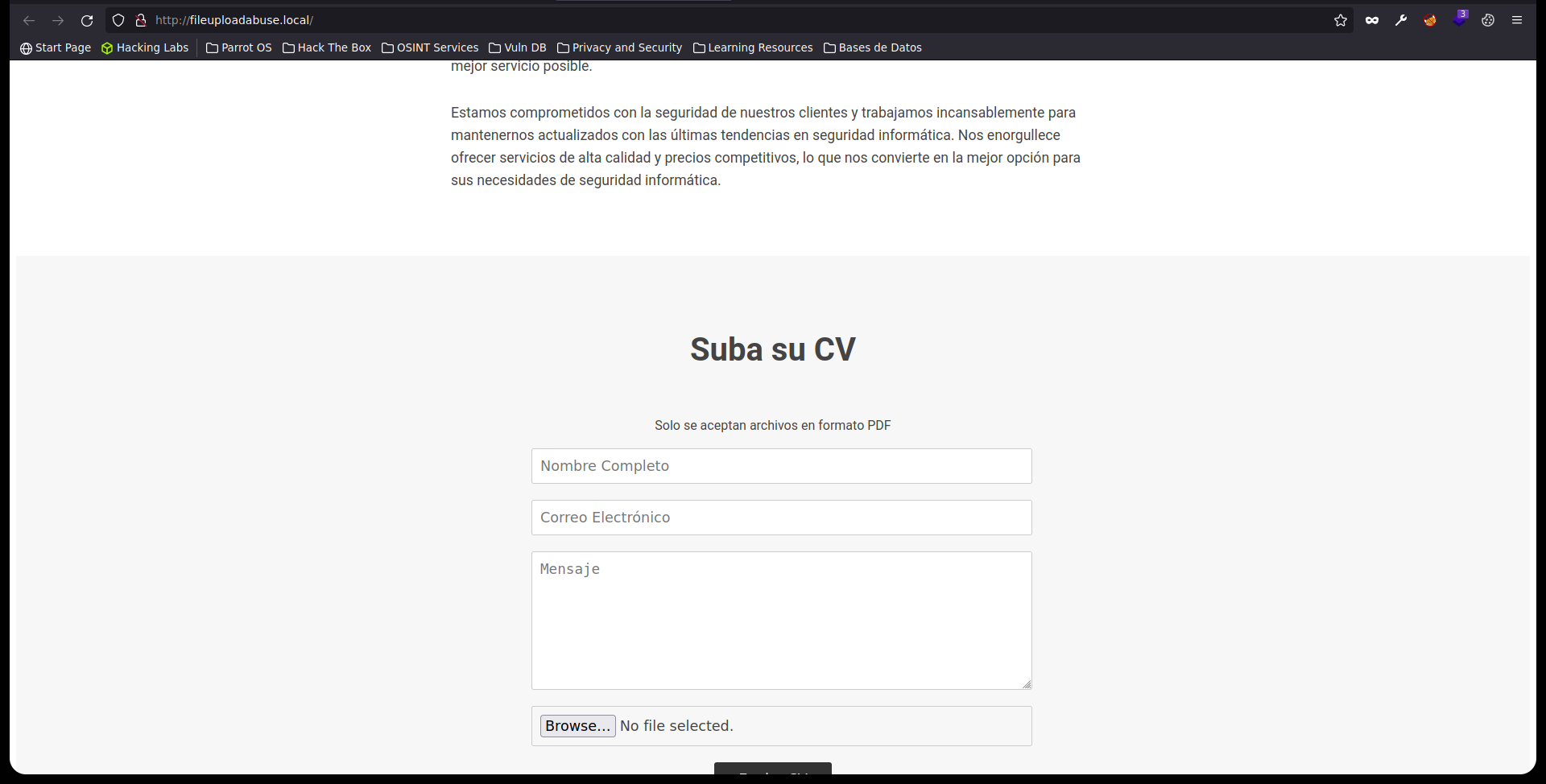This screenshot has width=1546, height=784.
Task: Click the Nombre Completo input field
Action: (x=780, y=465)
